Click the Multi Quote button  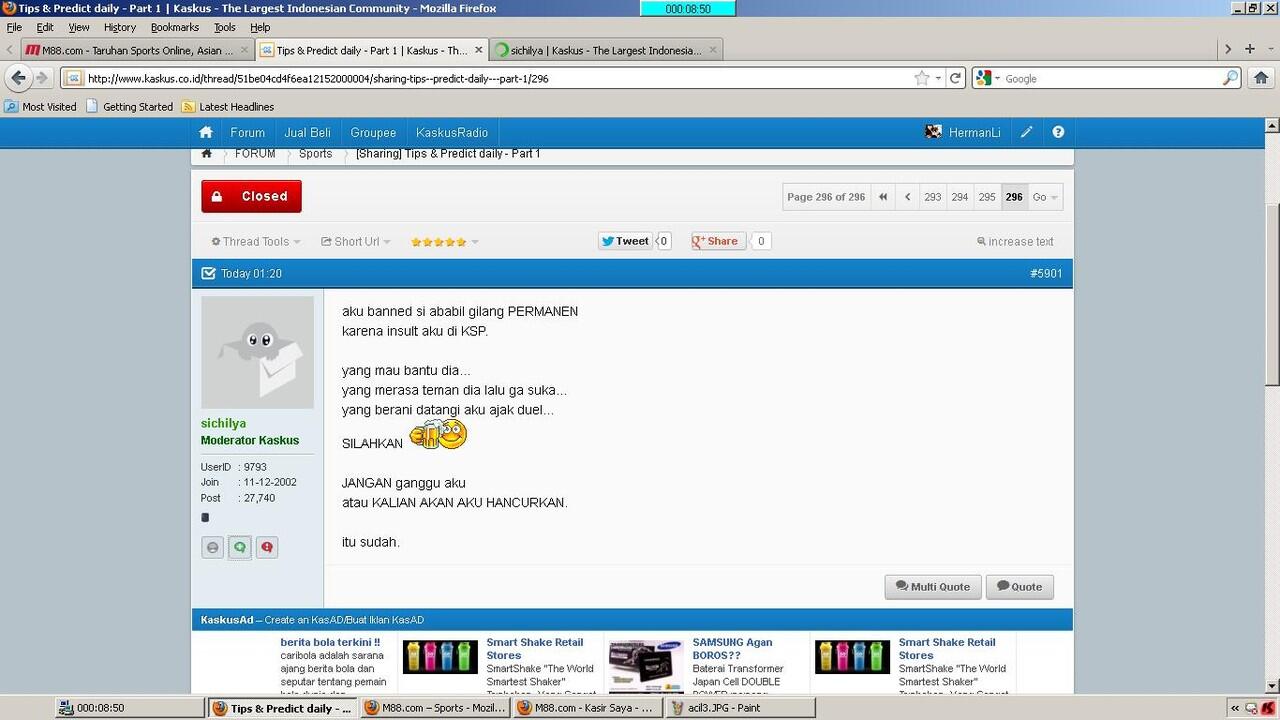[933, 587]
